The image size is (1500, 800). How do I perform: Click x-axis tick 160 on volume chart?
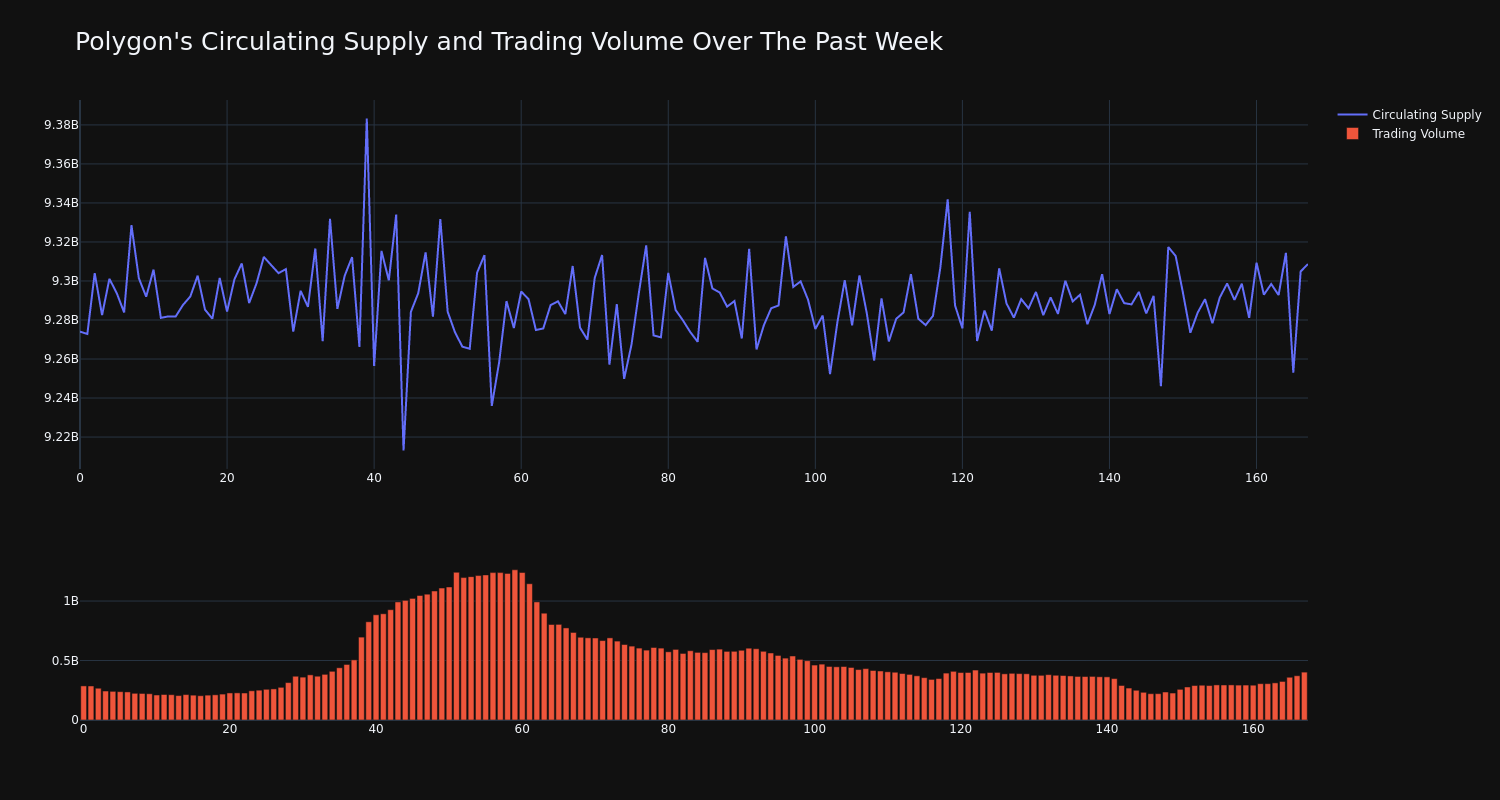(x=1253, y=729)
